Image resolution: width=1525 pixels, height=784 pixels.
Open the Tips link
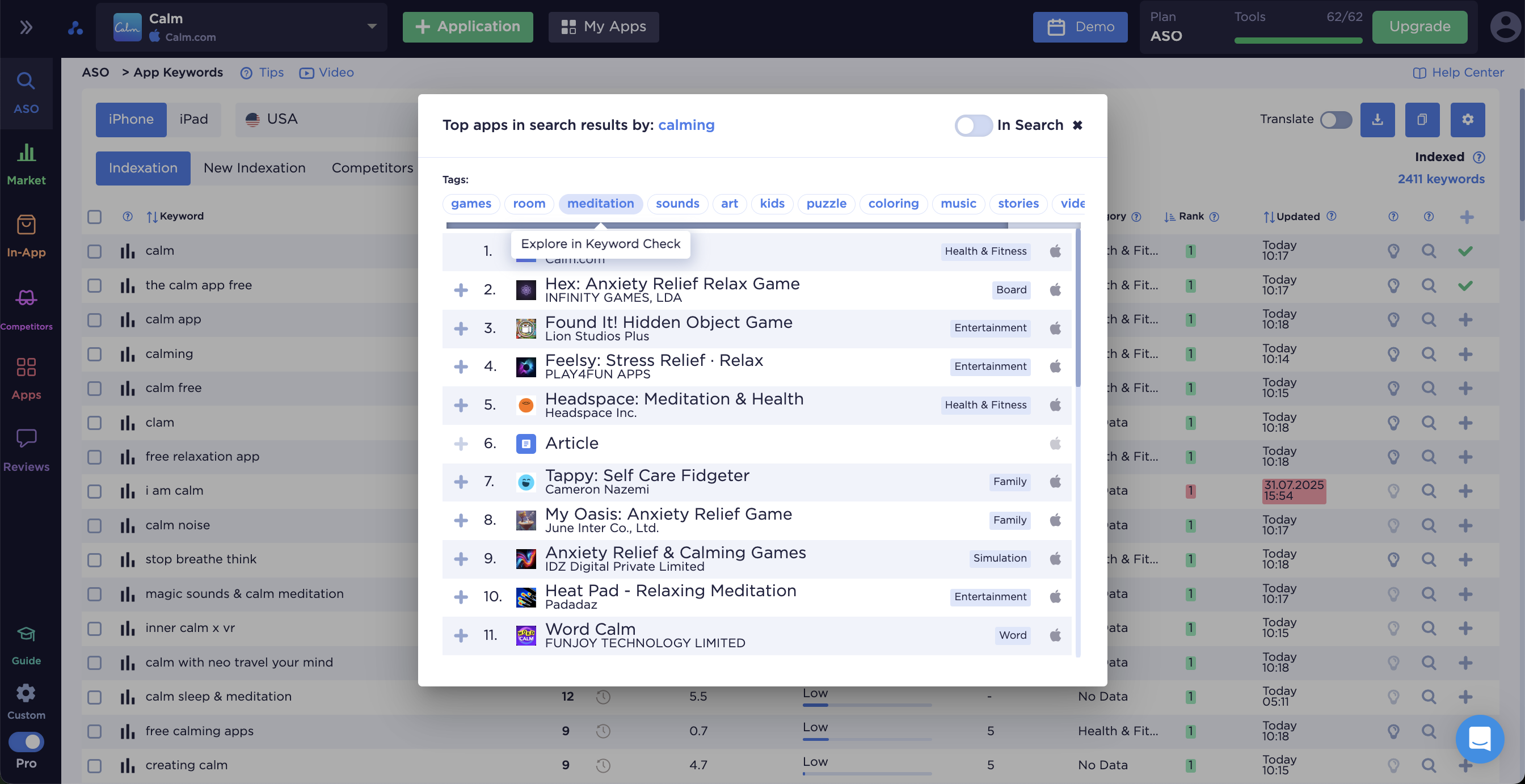[x=262, y=72]
